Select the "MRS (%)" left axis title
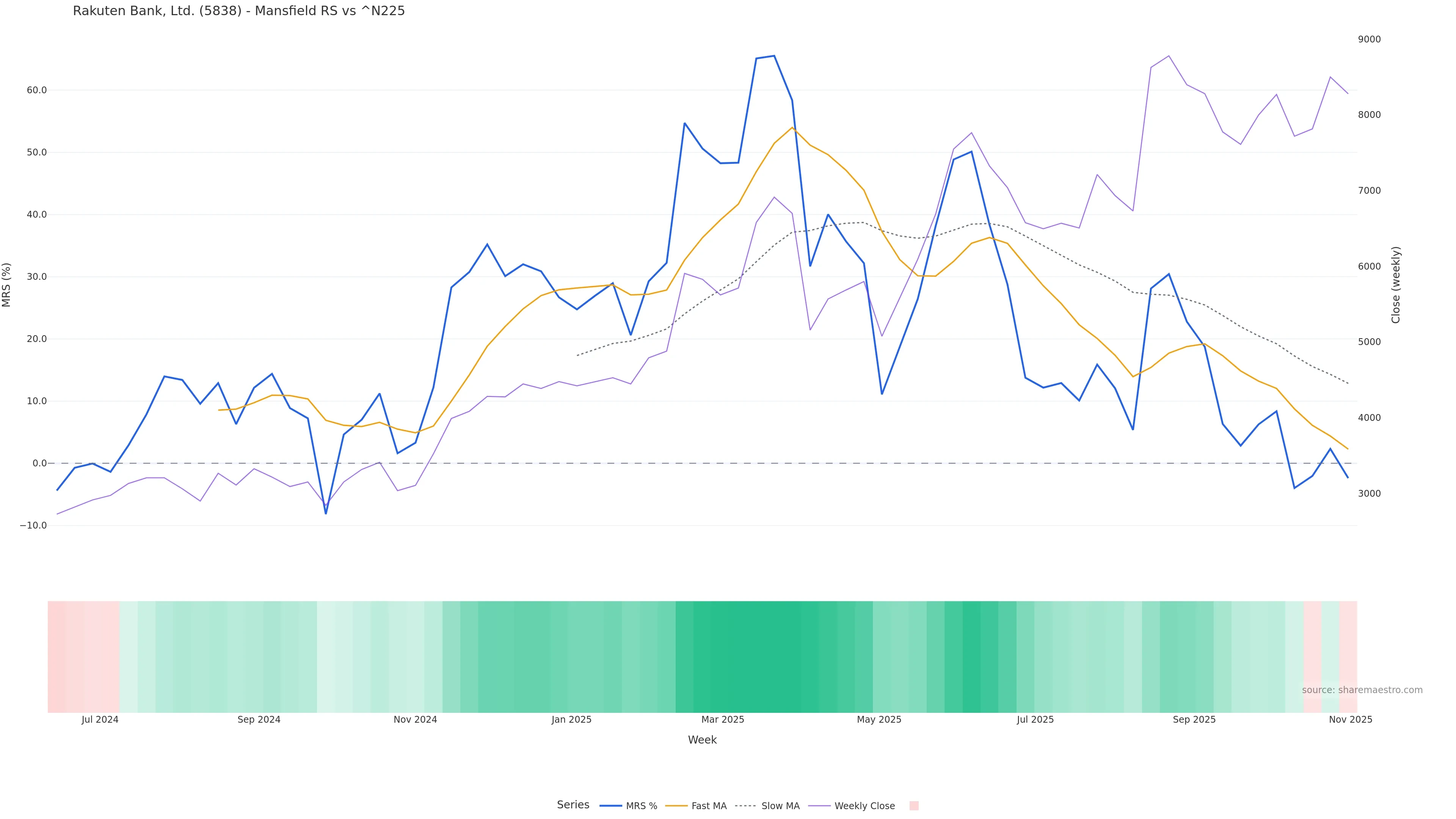Image resolution: width=1456 pixels, height=819 pixels. tap(7, 285)
